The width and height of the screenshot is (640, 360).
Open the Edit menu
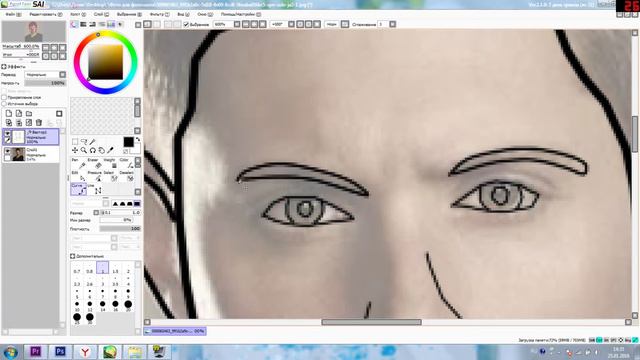point(45,14)
